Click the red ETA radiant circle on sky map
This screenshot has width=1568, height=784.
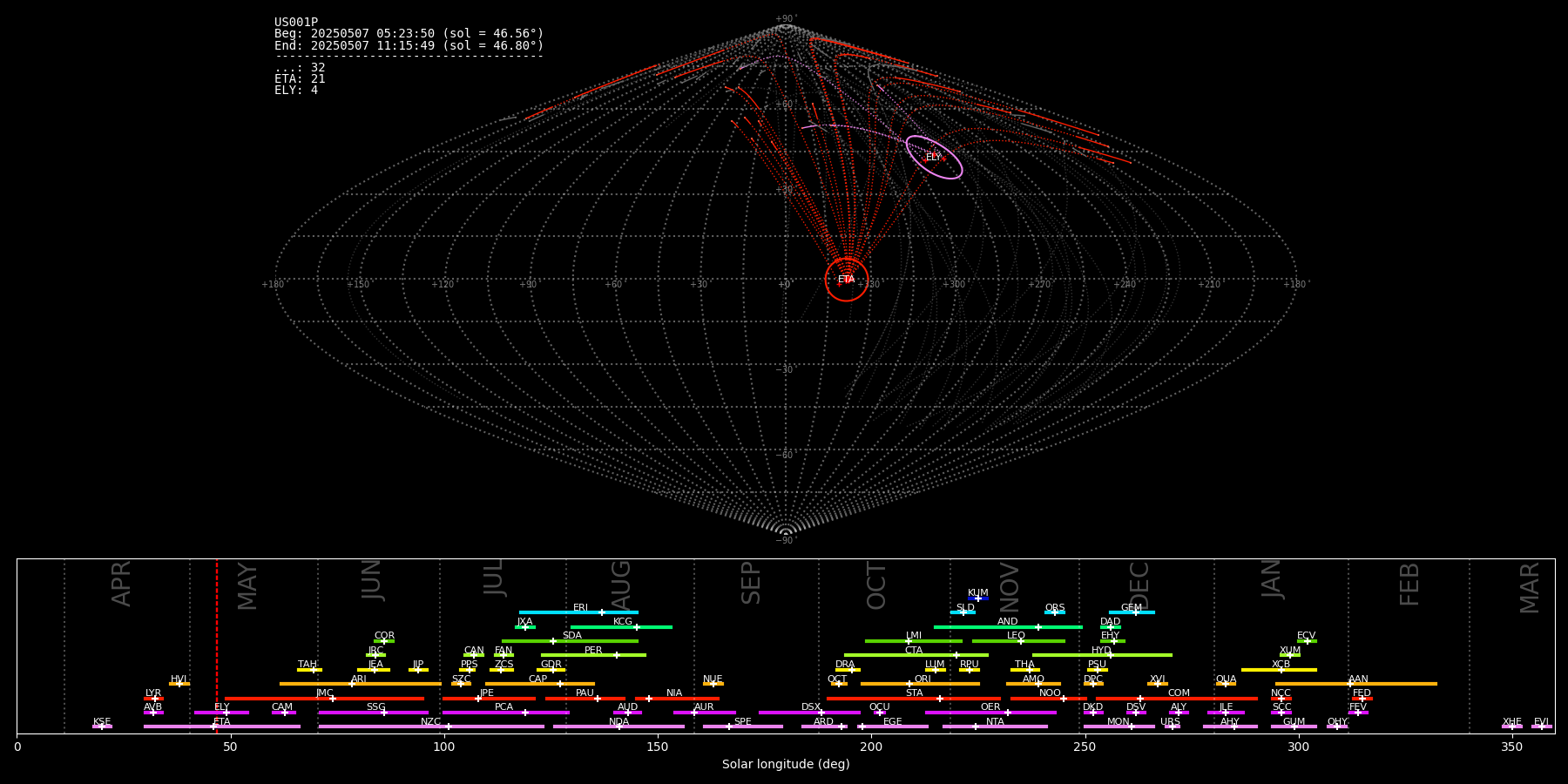click(x=847, y=280)
